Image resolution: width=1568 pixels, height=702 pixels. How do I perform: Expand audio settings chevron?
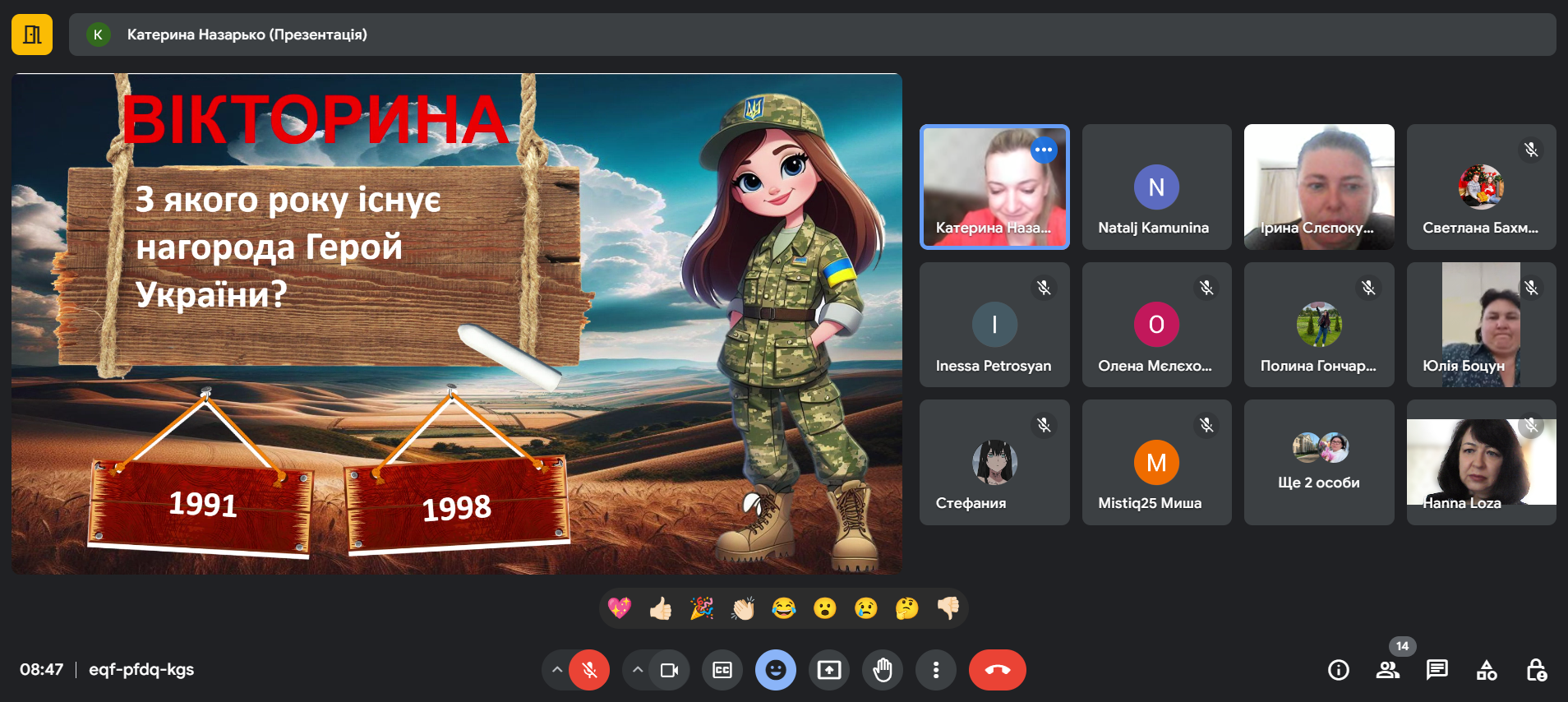[x=557, y=670]
